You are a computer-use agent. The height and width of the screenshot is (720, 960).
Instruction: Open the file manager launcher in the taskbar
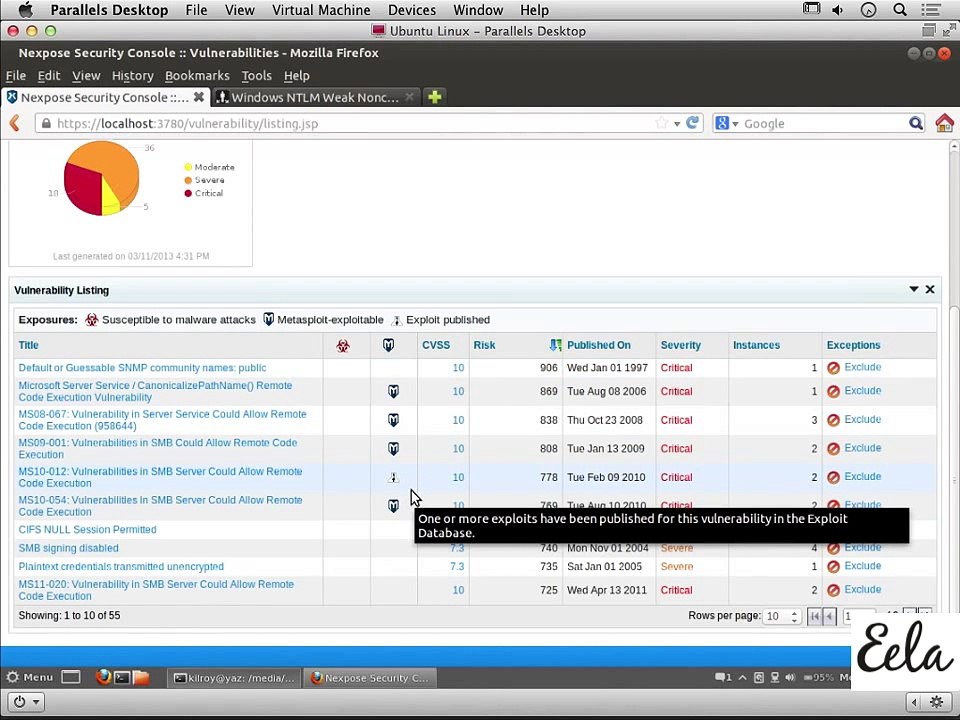141,677
